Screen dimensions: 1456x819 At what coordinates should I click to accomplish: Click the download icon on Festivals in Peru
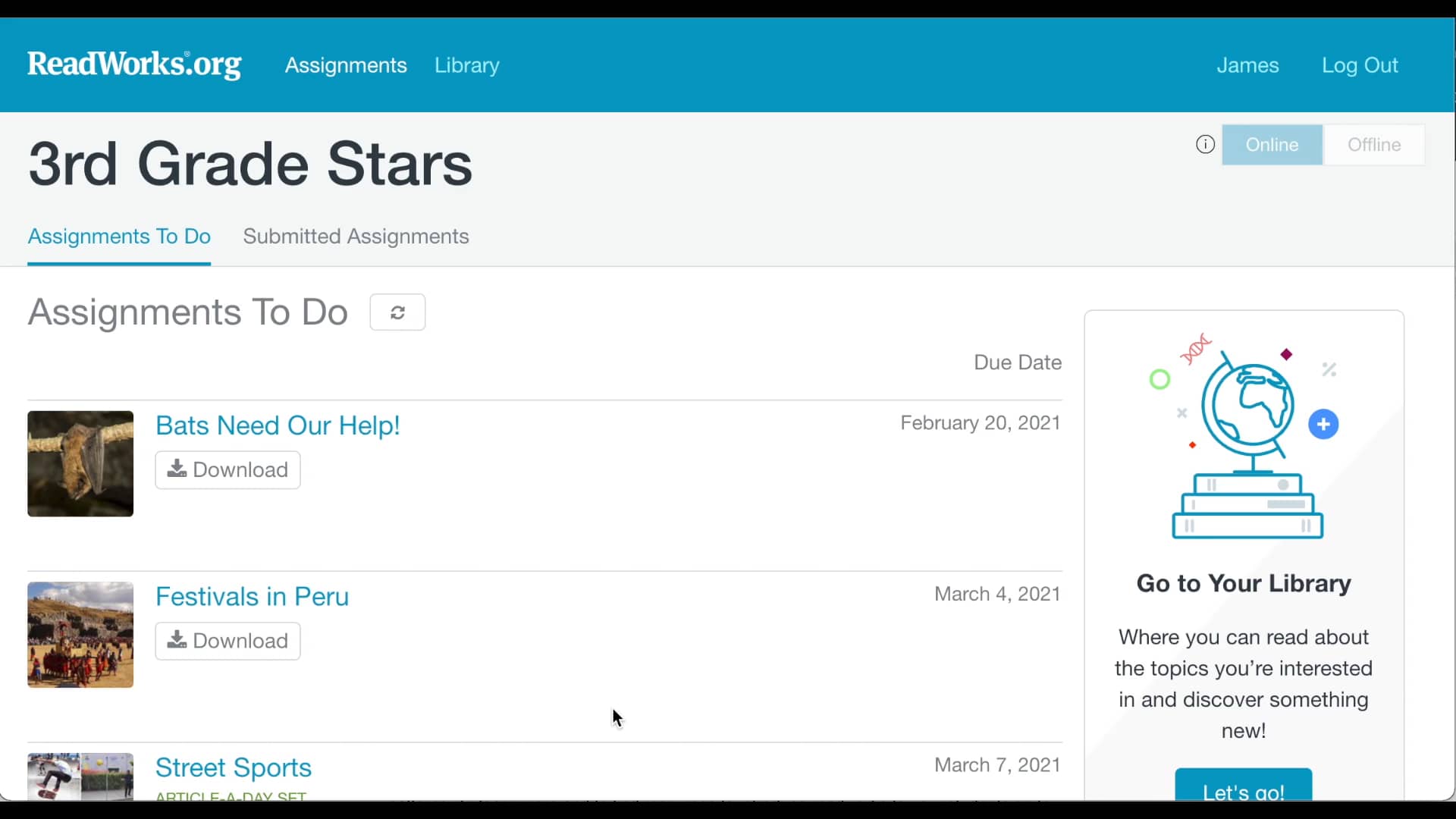177,641
